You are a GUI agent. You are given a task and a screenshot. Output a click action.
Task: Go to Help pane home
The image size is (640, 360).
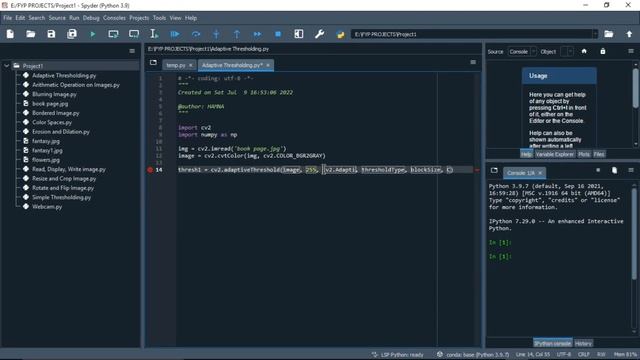point(584,51)
